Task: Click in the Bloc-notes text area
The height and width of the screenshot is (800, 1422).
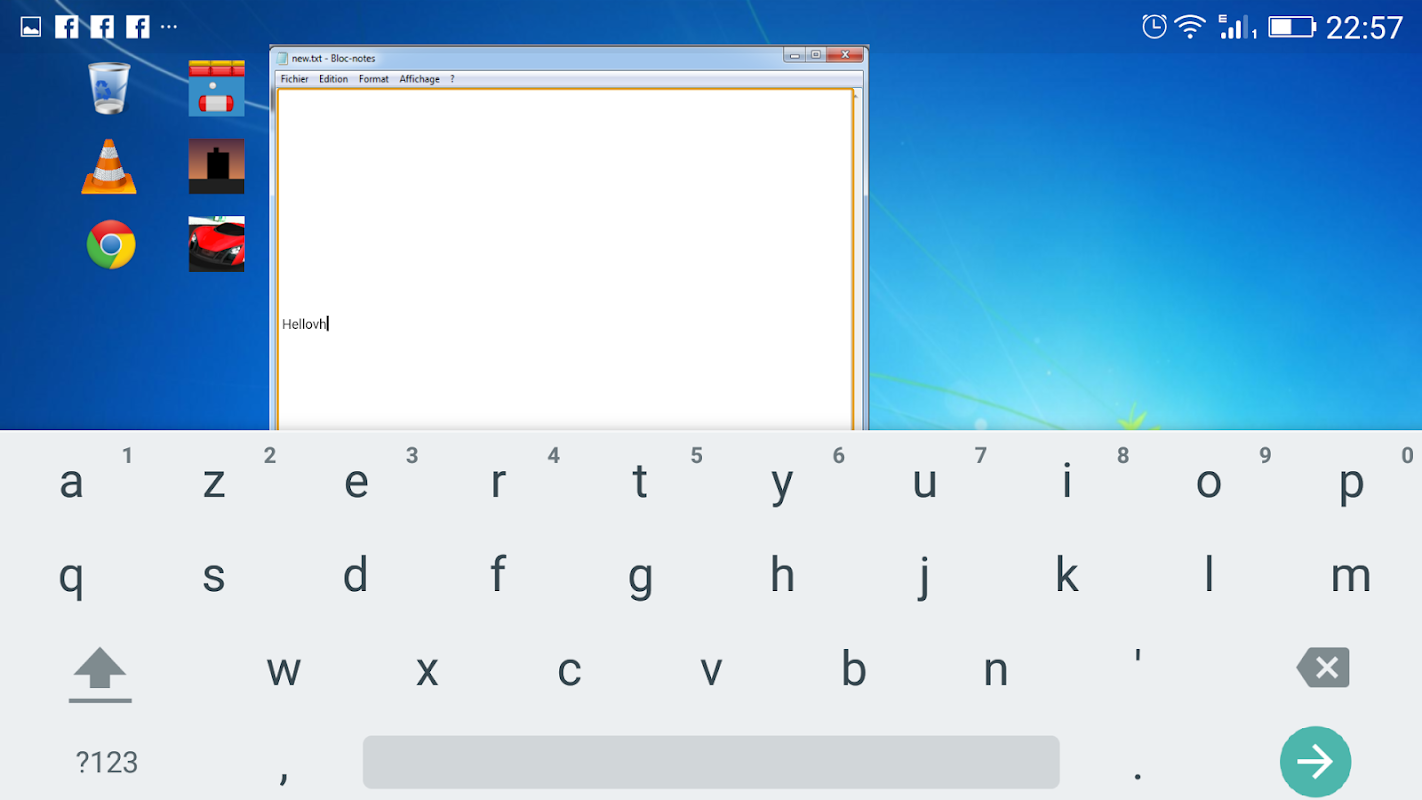Action: coord(565,260)
